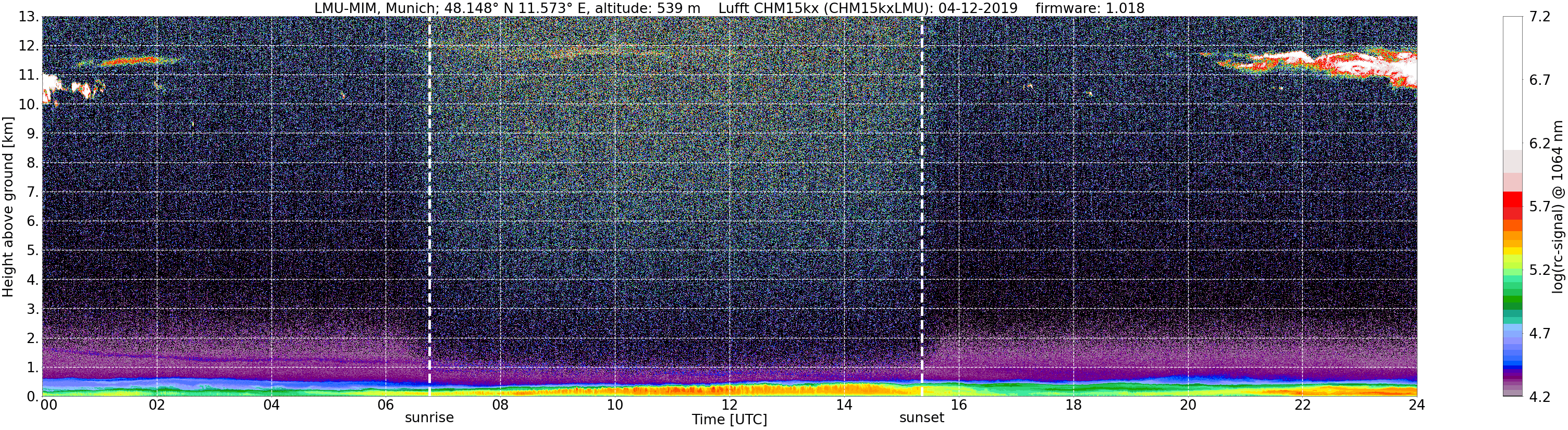Click the x-axis tick label '16'
Viewport: 1568px width, 430px height.
(x=959, y=405)
